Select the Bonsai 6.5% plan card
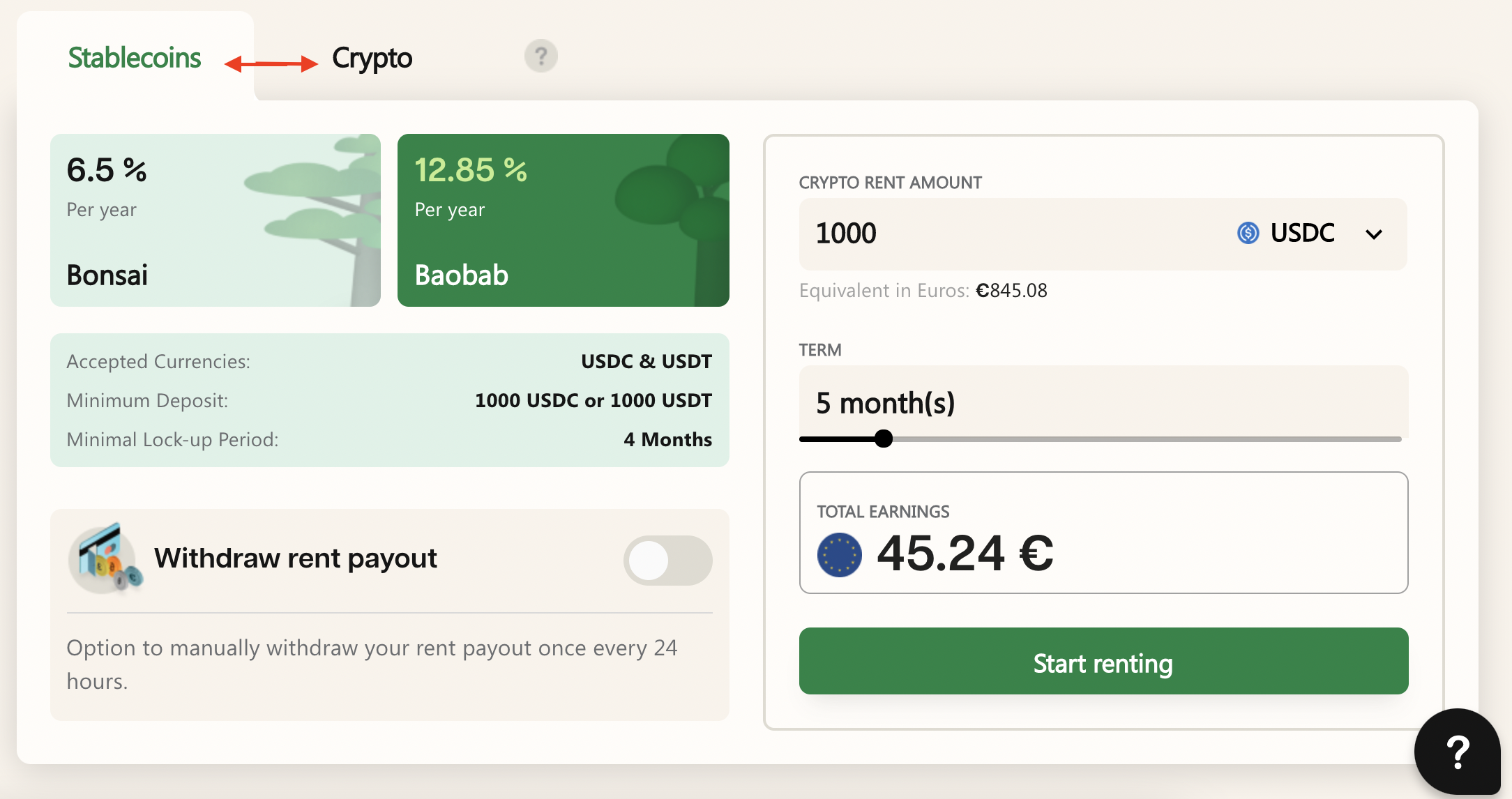The height and width of the screenshot is (799, 1512). tap(216, 220)
